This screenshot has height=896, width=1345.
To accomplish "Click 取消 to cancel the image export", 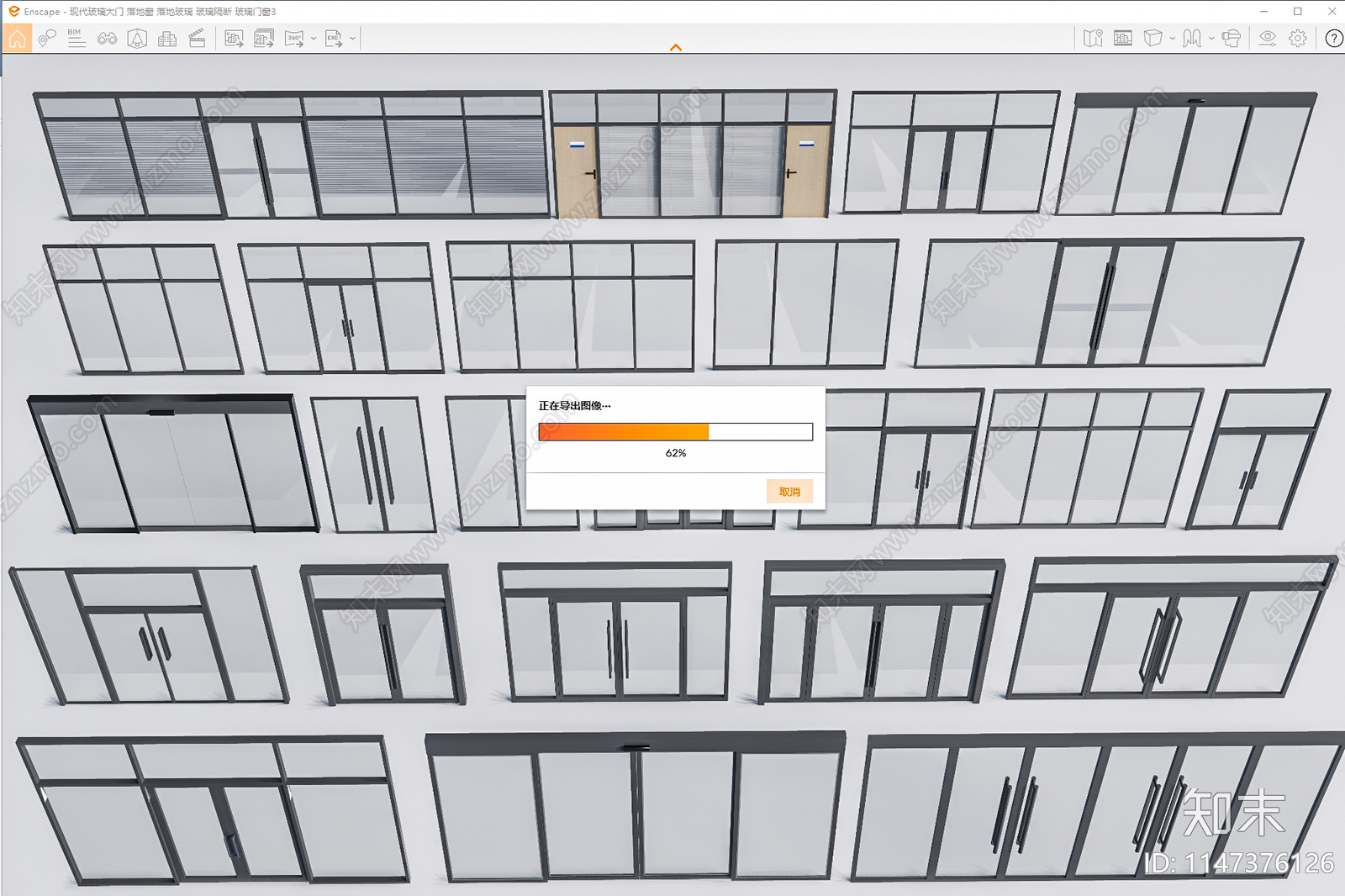I will tap(789, 492).
